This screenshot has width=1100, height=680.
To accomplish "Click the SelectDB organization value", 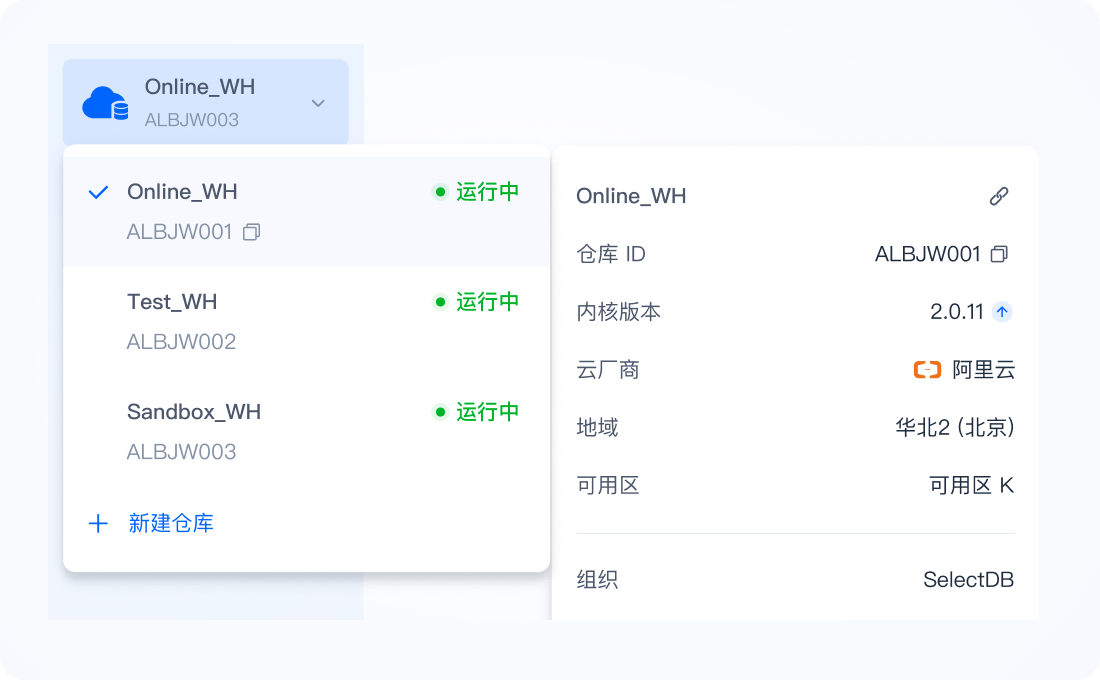I will coord(968,579).
